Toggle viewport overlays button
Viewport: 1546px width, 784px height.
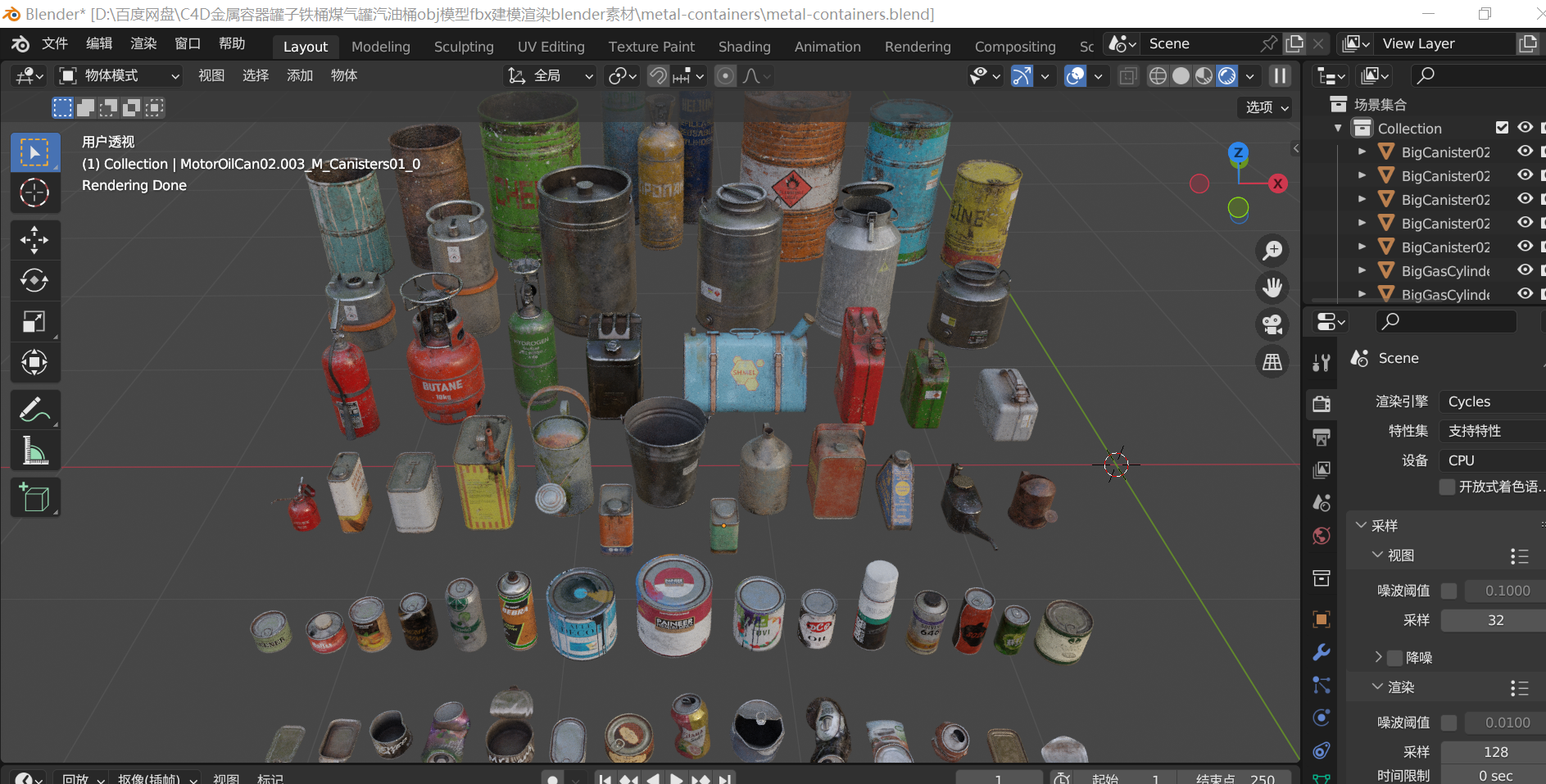[x=1075, y=76]
